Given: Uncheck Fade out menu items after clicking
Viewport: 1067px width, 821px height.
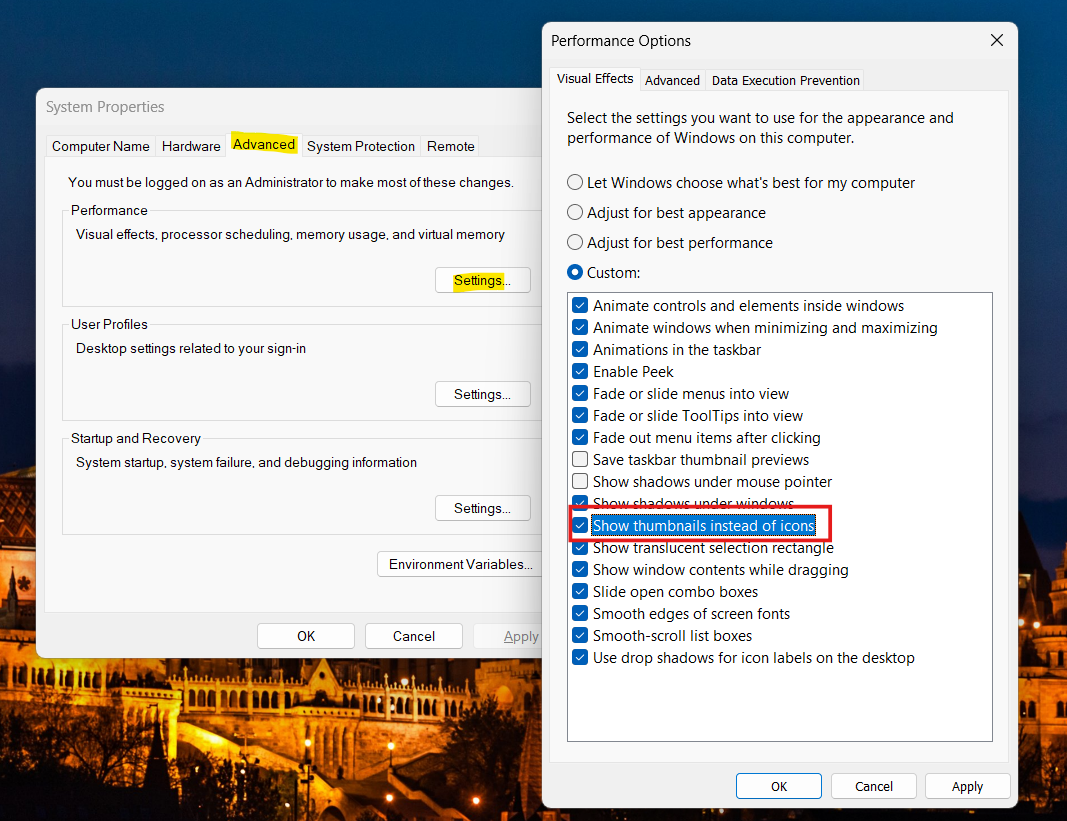Looking at the screenshot, I should [x=580, y=438].
